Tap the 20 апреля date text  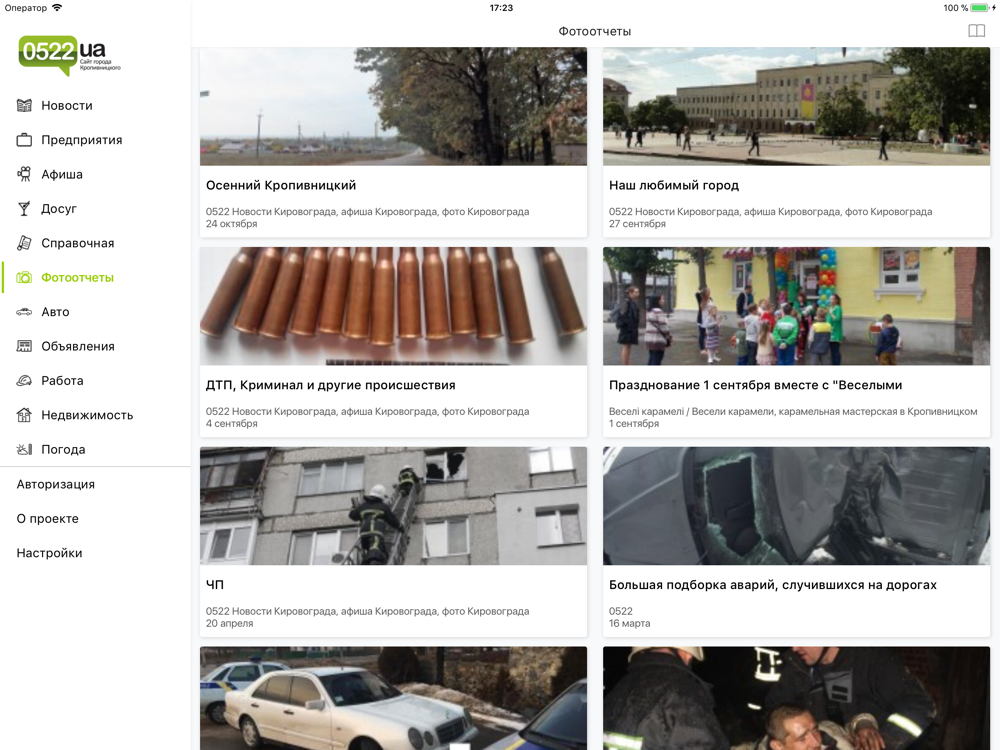tap(230, 623)
